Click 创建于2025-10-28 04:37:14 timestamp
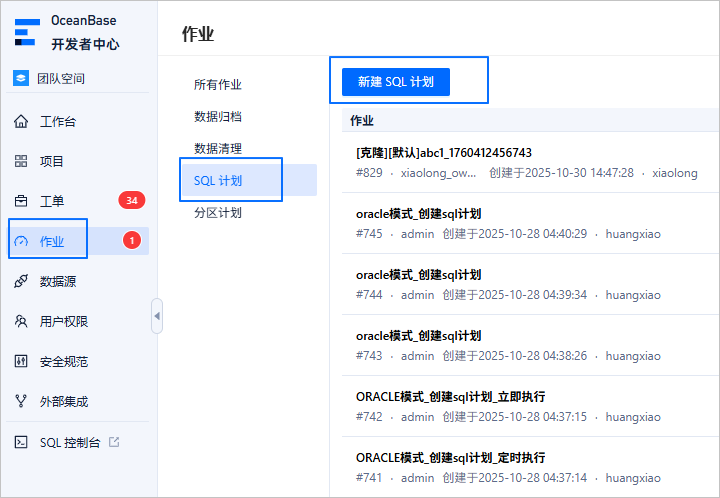720x498 pixels. (515, 478)
